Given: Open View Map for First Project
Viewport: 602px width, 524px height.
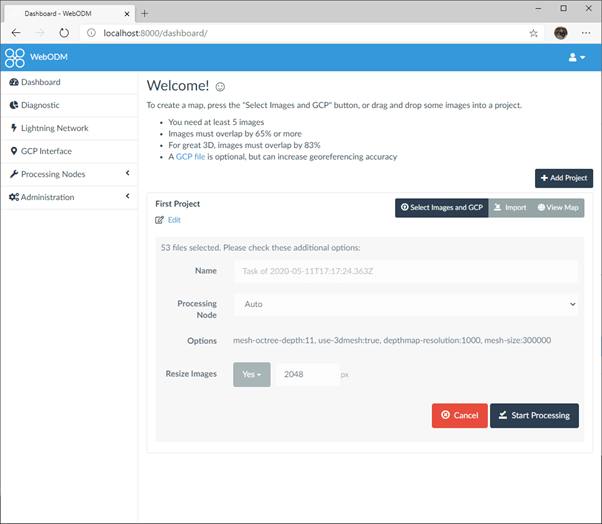Looking at the screenshot, I should pos(557,208).
